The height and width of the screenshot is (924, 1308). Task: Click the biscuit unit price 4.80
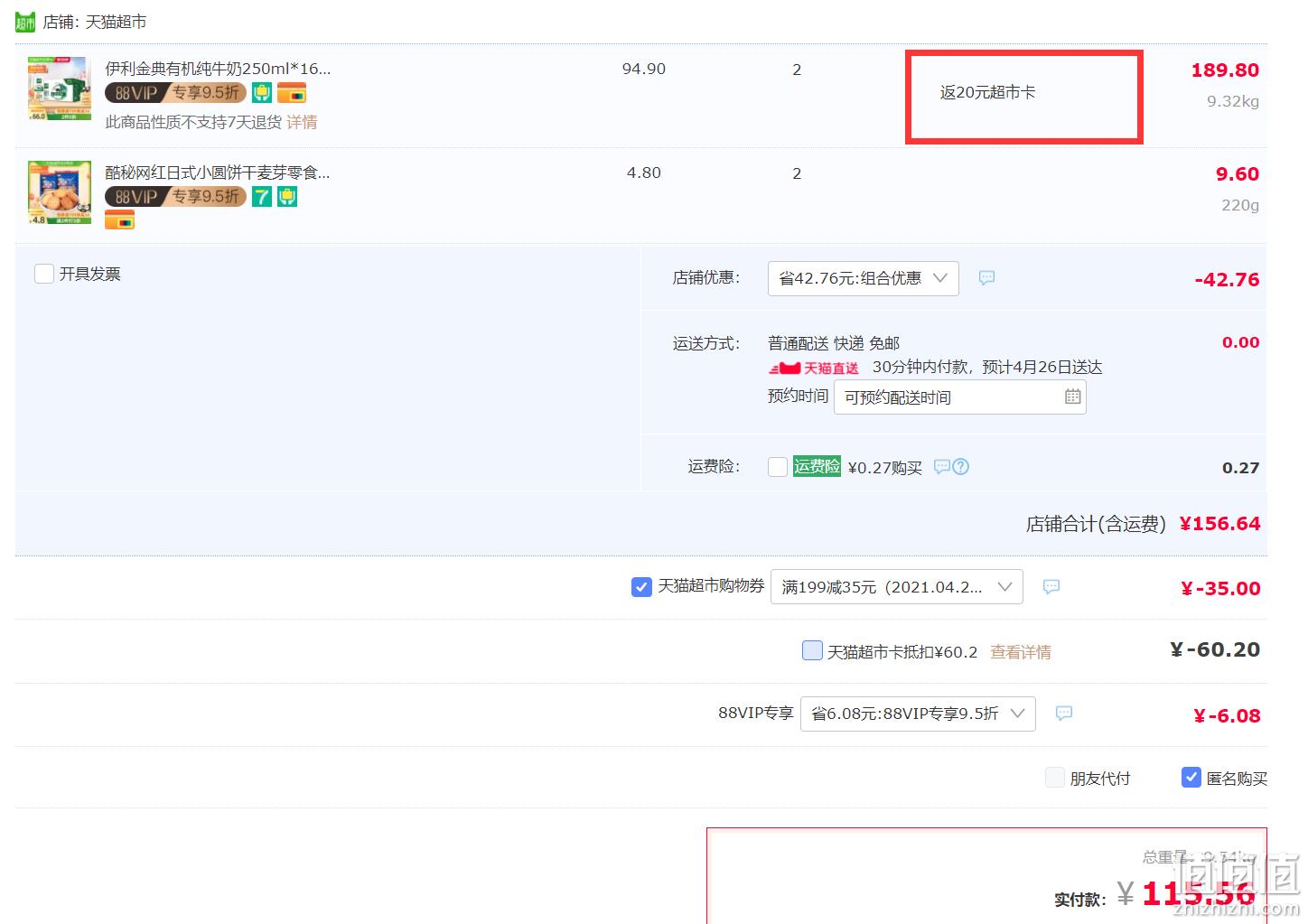coord(644,173)
